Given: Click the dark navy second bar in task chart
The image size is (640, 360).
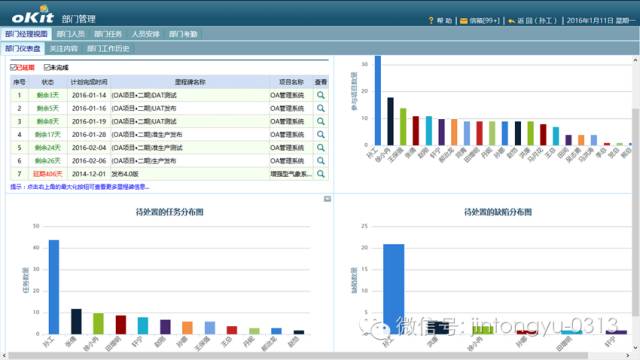Looking at the screenshot, I should point(76,321).
